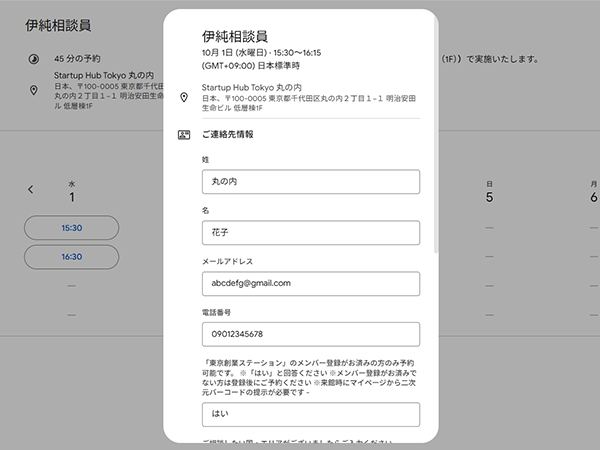Focus the メールアドレス email input field

tap(310, 283)
